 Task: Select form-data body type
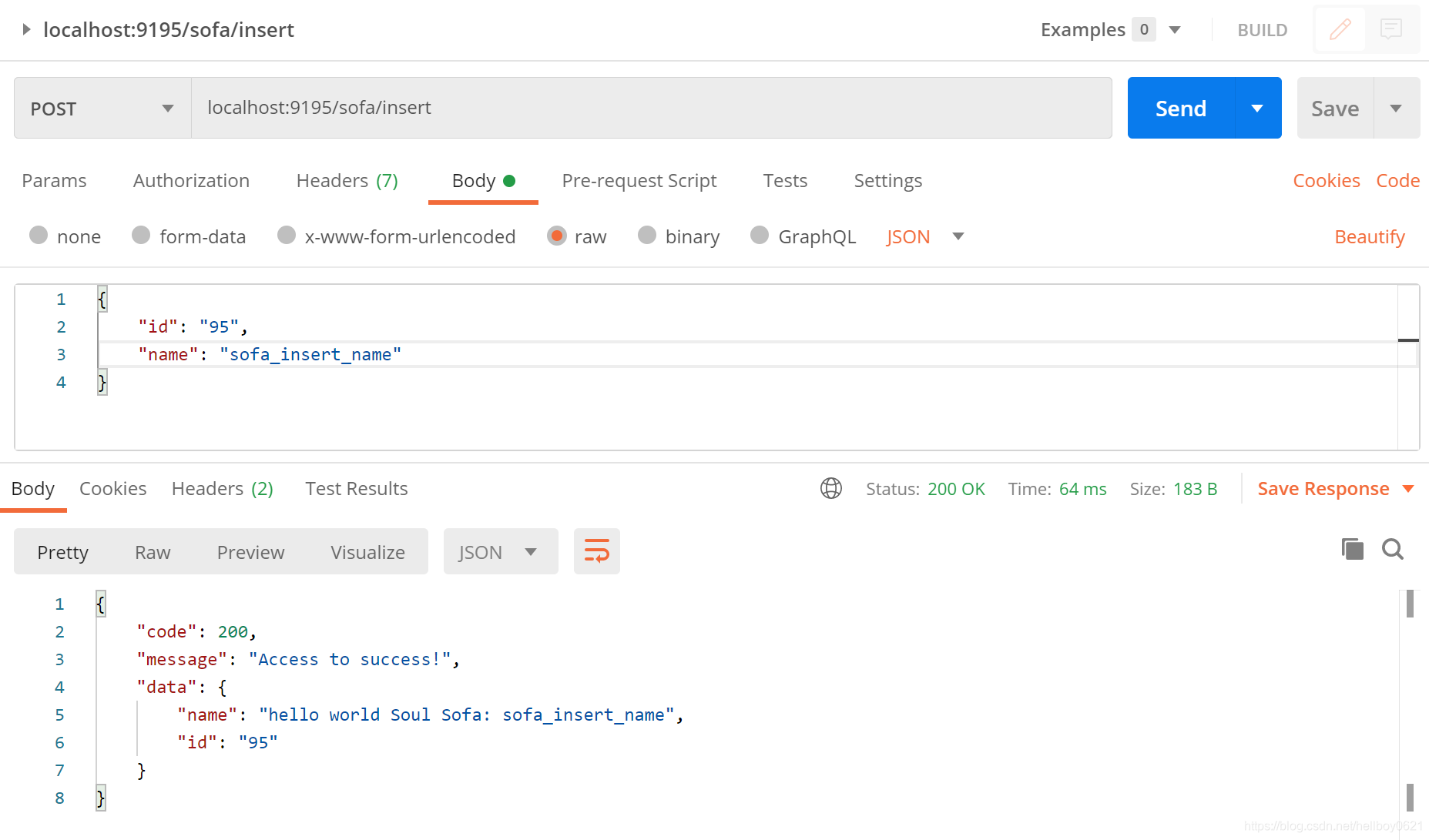[141, 235]
